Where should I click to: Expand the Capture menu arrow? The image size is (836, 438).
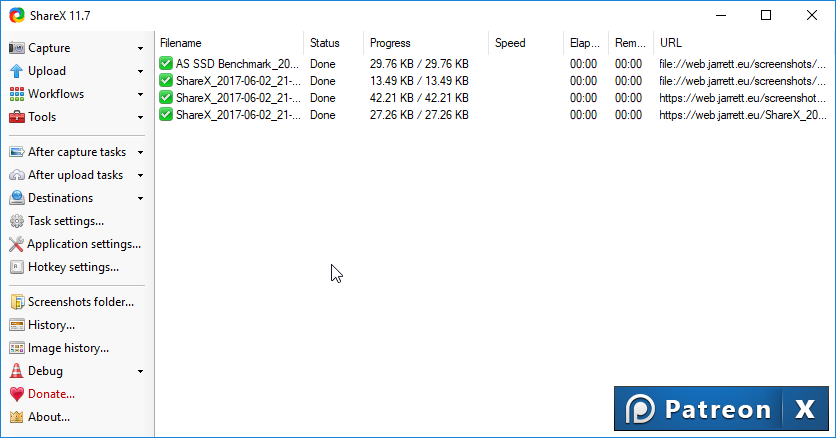[x=140, y=48]
